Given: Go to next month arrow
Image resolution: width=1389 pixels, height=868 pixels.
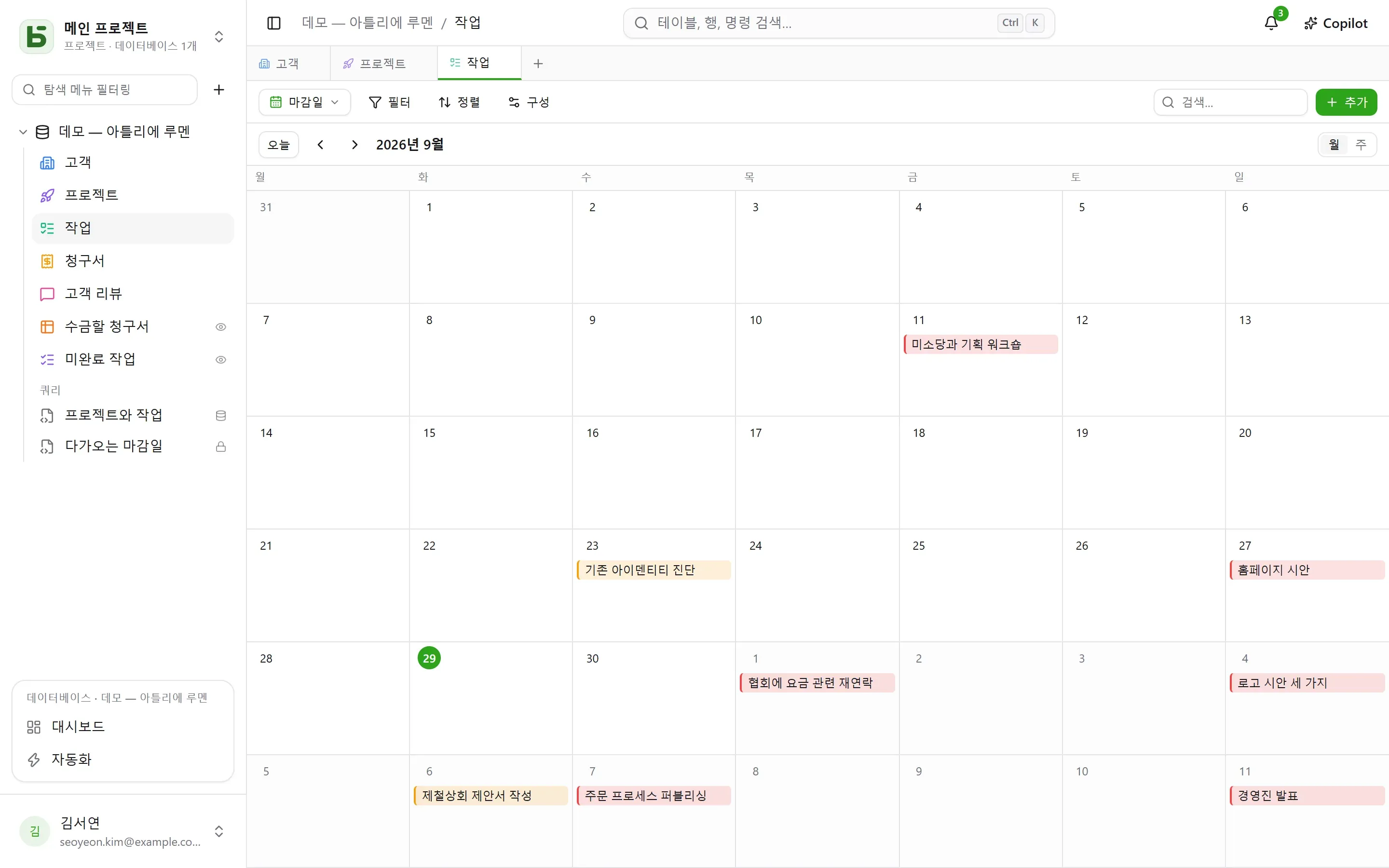Looking at the screenshot, I should [x=354, y=145].
